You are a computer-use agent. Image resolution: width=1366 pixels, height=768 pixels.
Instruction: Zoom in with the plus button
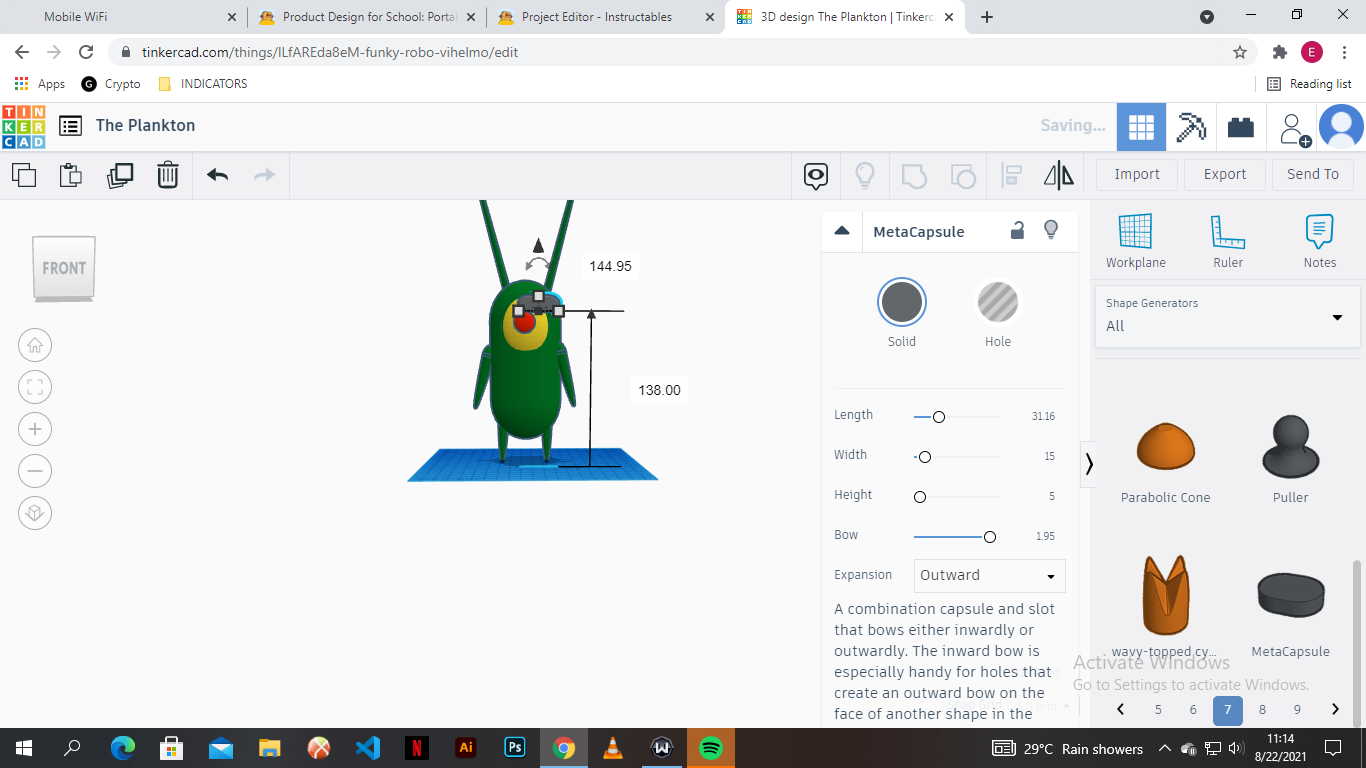(35, 430)
